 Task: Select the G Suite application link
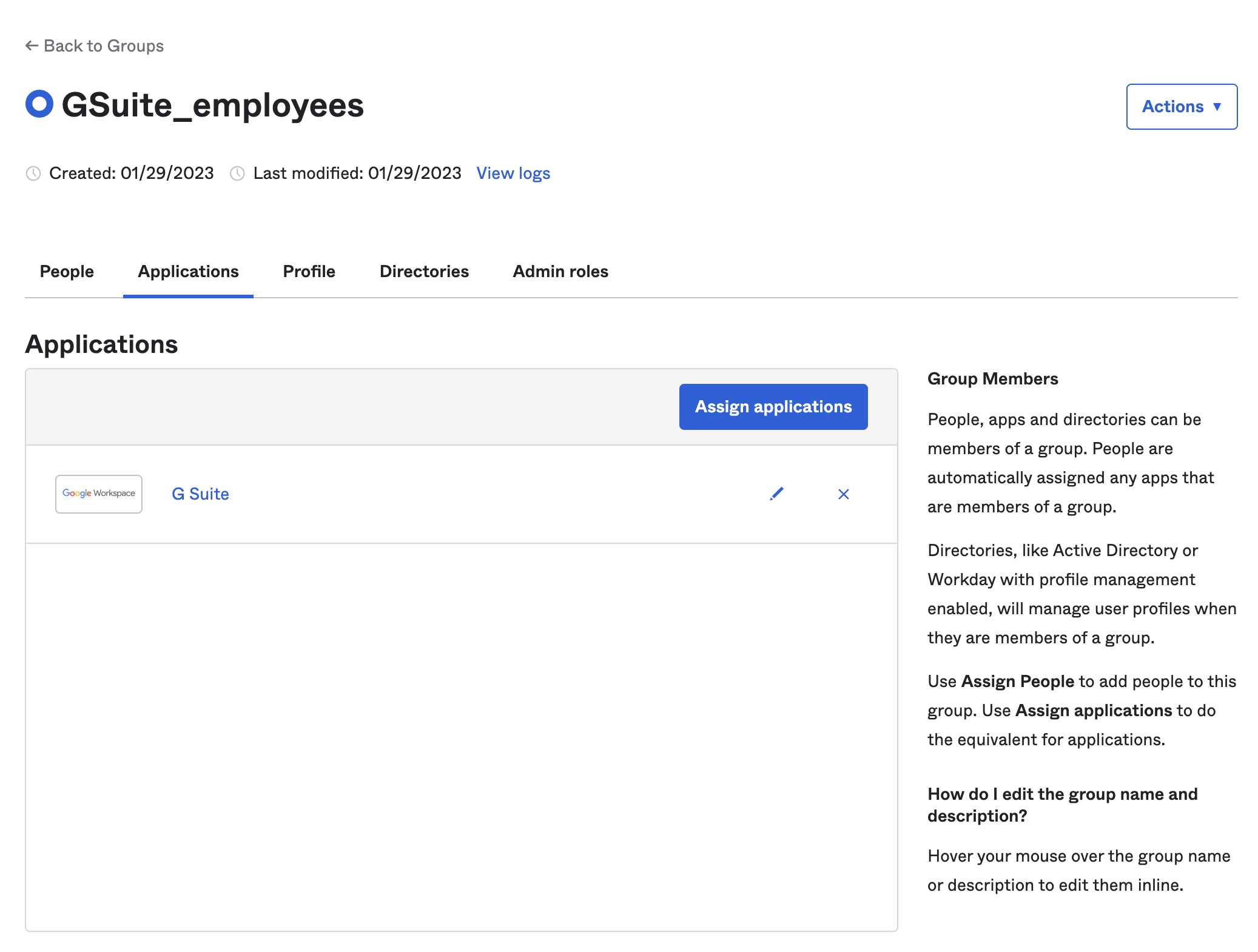[x=200, y=494]
